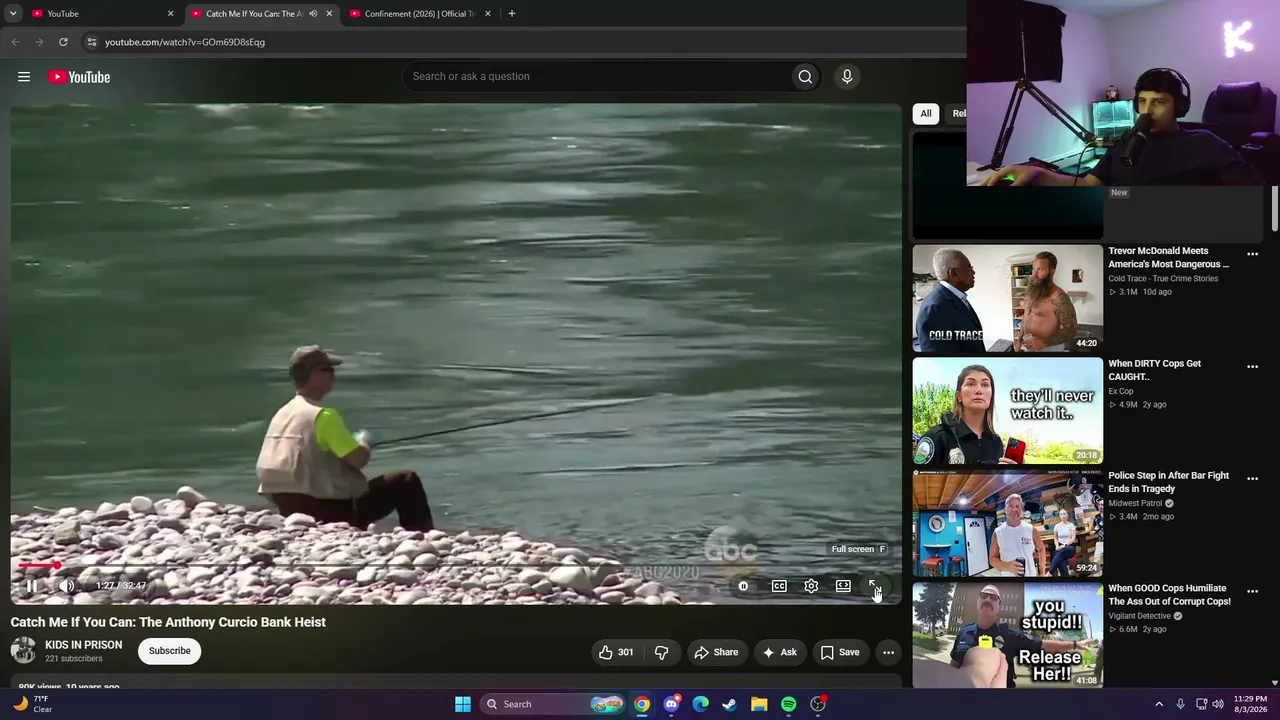The width and height of the screenshot is (1280, 720).
Task: Subscribe to KIDS IN PRISON channel
Action: click(169, 651)
